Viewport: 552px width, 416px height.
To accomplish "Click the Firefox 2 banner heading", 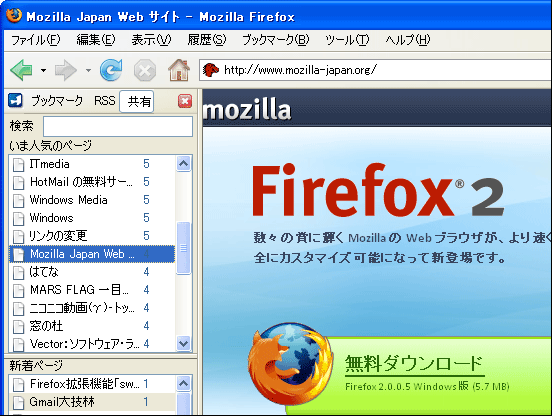I will pyautogui.click(x=378, y=191).
